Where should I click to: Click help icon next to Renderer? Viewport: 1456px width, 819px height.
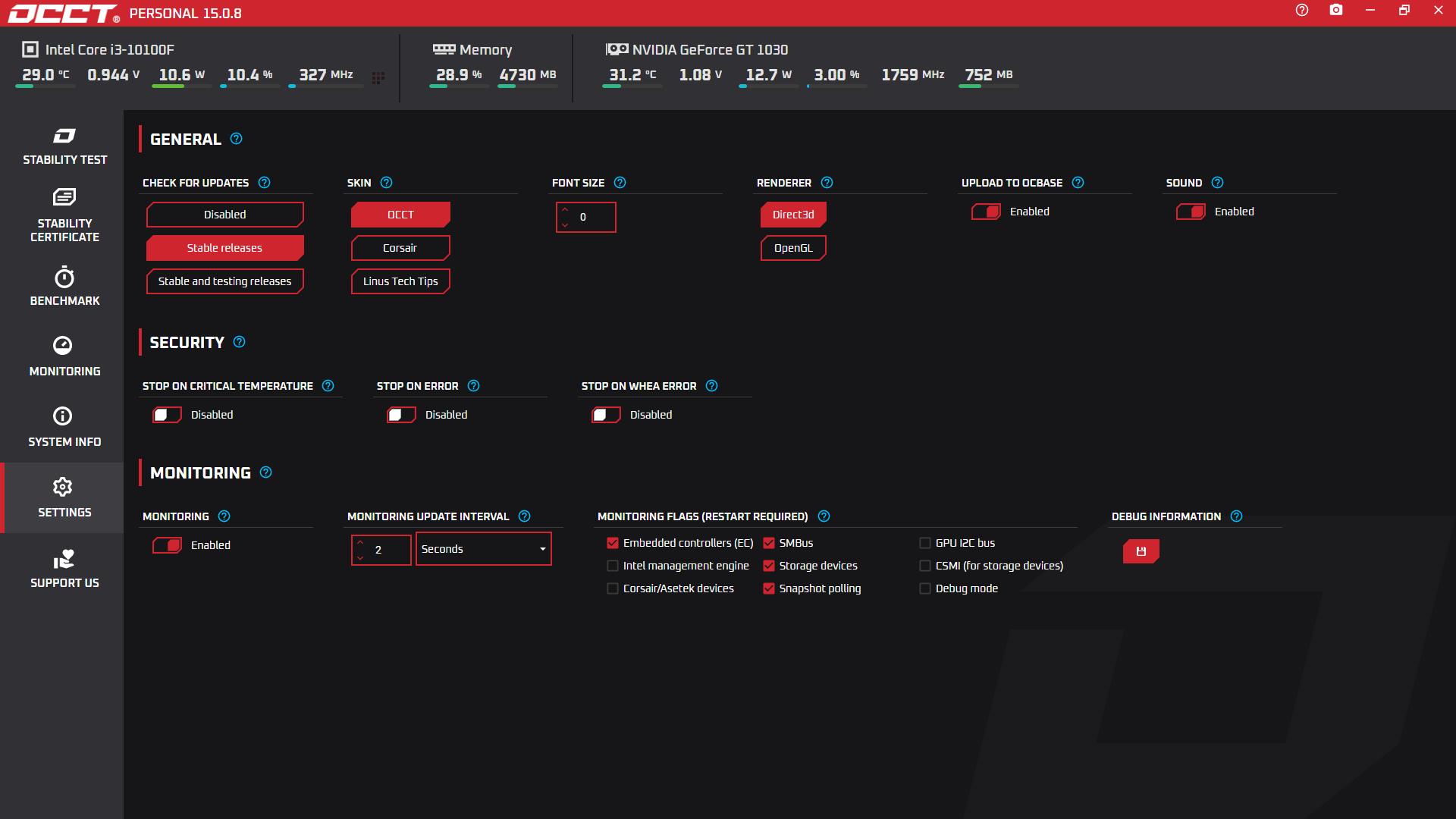[827, 183]
